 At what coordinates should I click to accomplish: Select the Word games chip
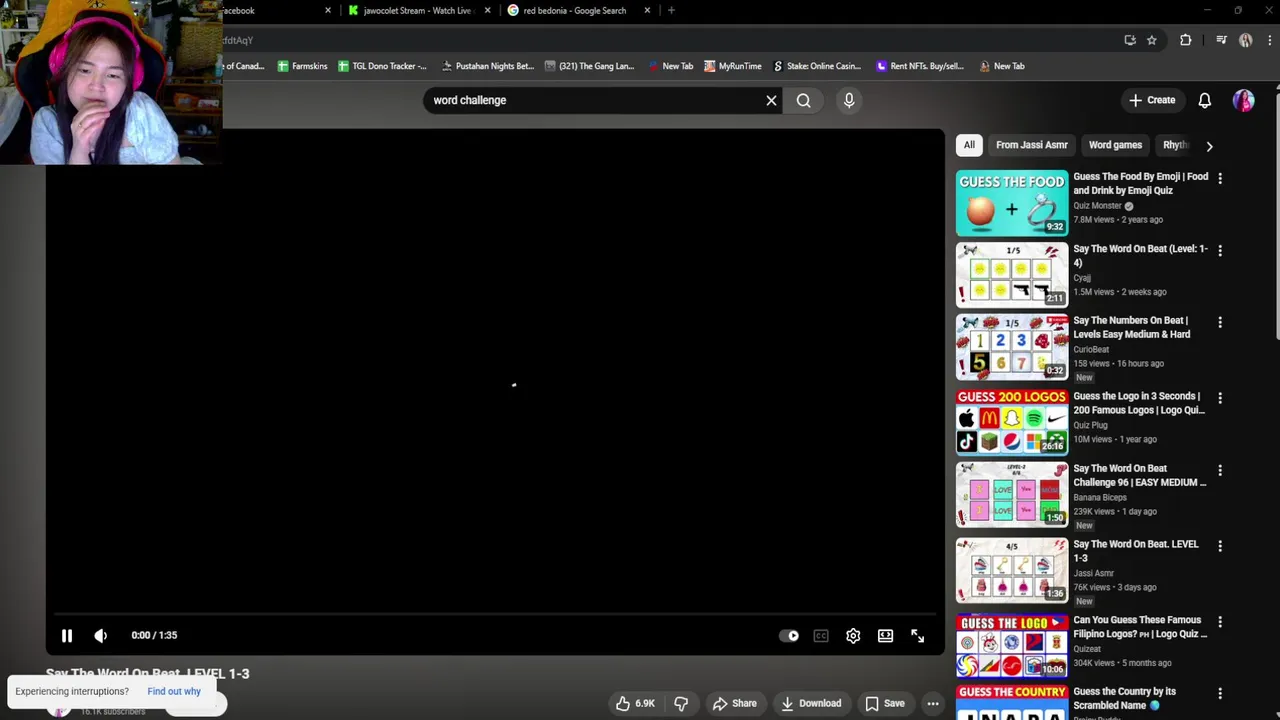click(1115, 145)
